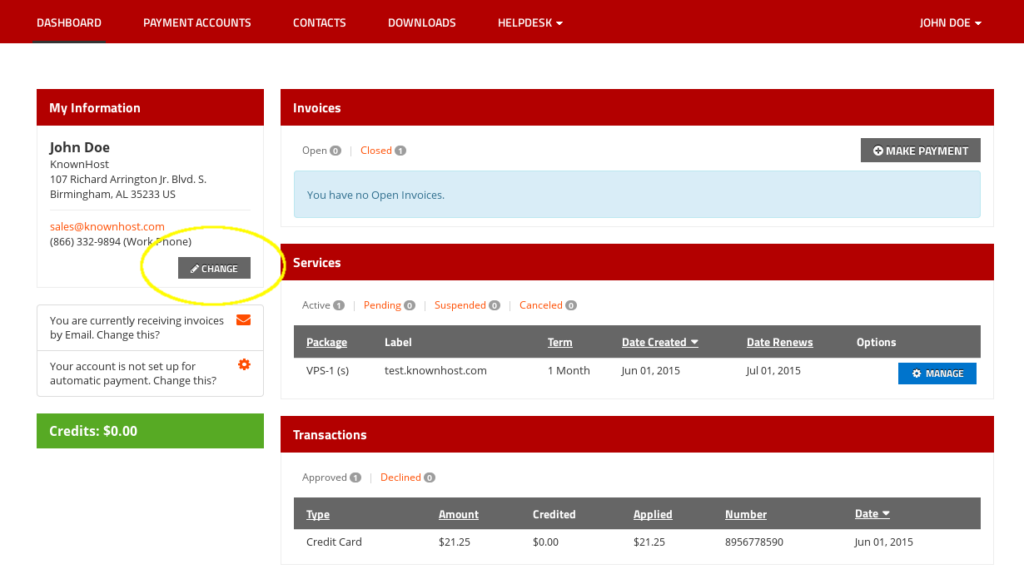Viewport: 1024px width, 574px height.
Task: Click the envelope icon for invoice delivery
Action: 244,320
